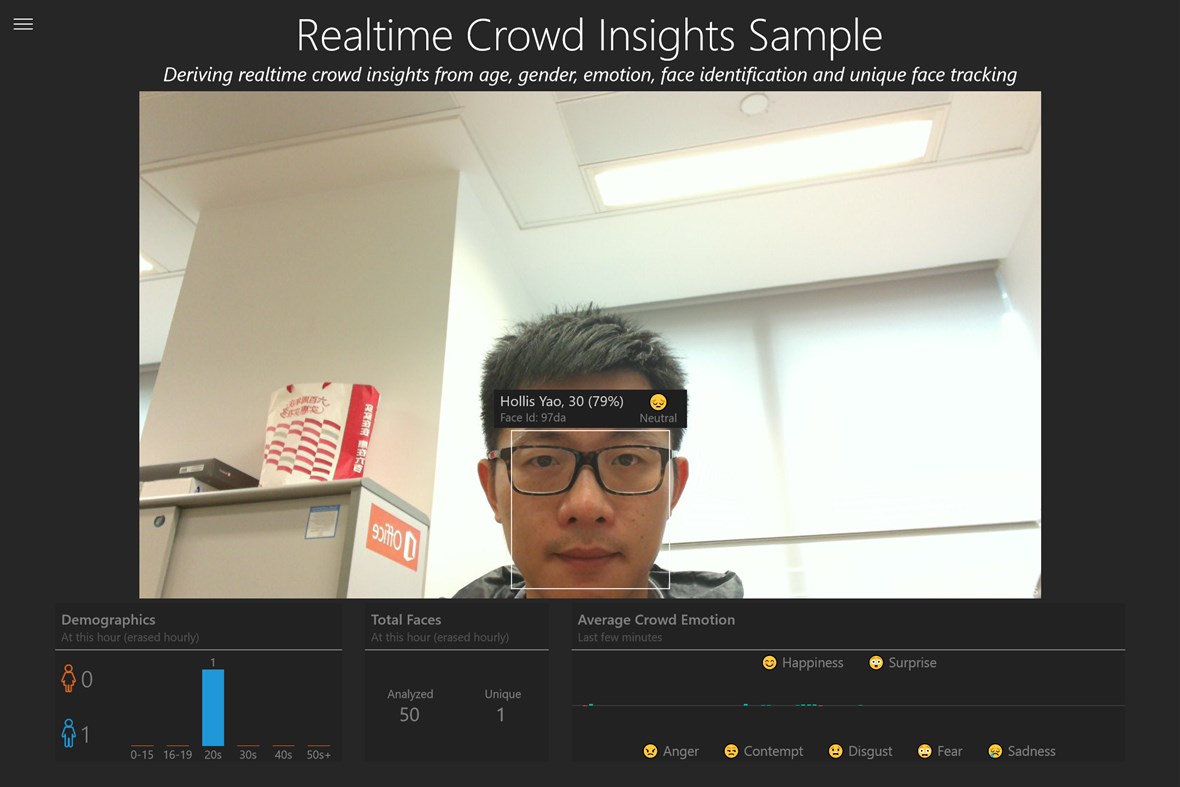Click the orange female demographics icon
This screenshot has width=1180, height=787.
(x=71, y=676)
